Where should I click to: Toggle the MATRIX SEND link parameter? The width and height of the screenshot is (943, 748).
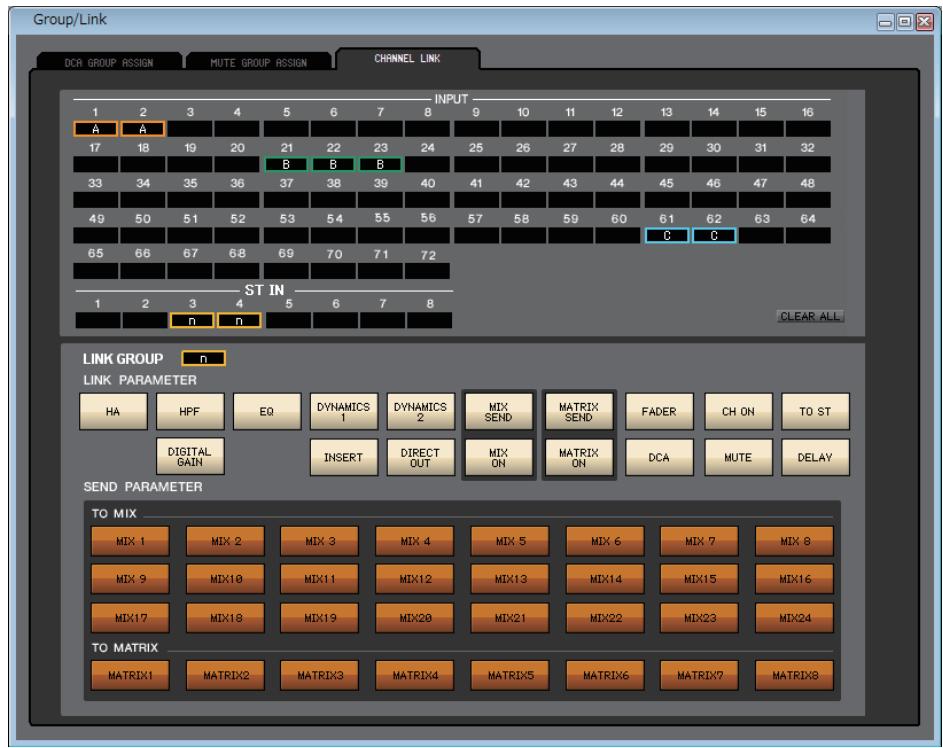pyautogui.click(x=579, y=411)
